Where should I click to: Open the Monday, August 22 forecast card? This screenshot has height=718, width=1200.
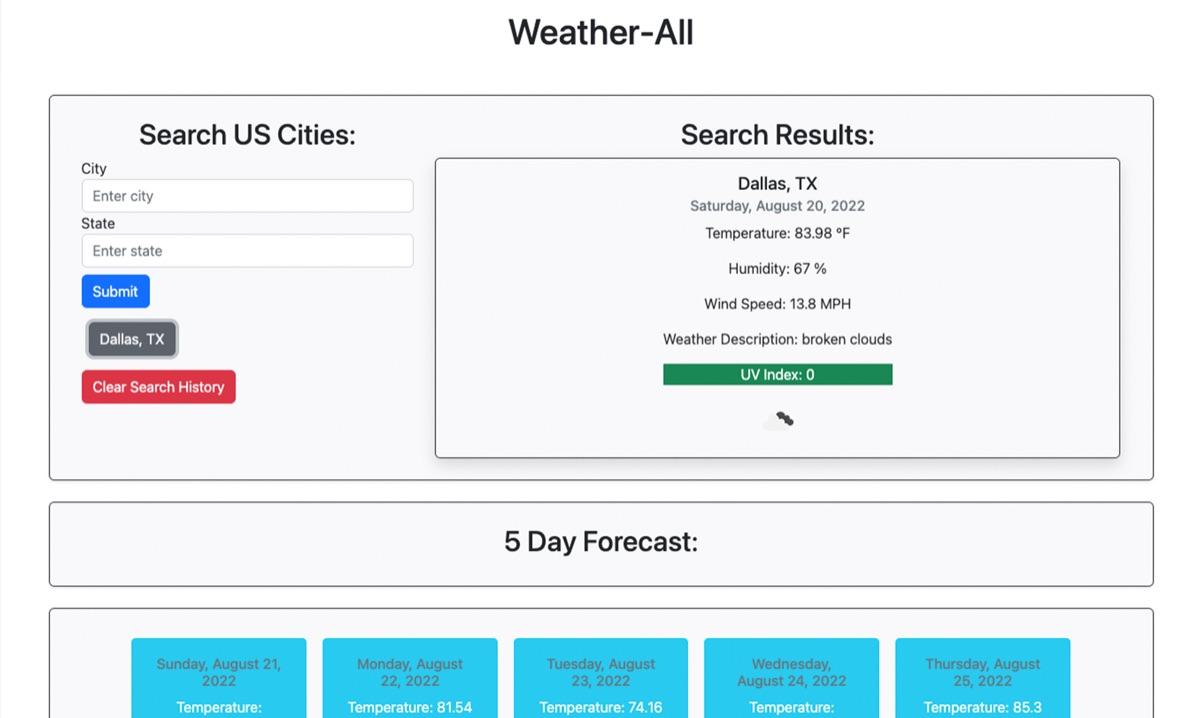[x=410, y=678]
